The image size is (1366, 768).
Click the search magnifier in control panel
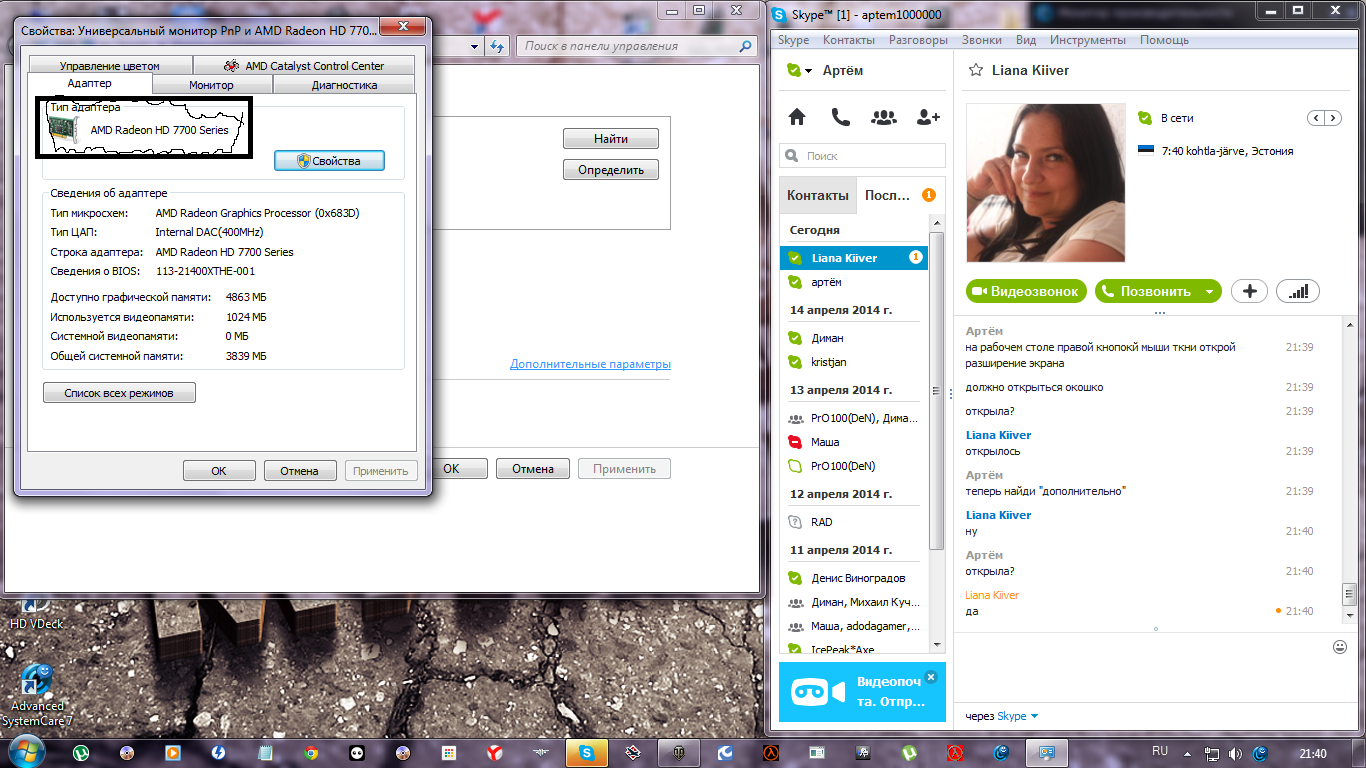tap(745, 46)
